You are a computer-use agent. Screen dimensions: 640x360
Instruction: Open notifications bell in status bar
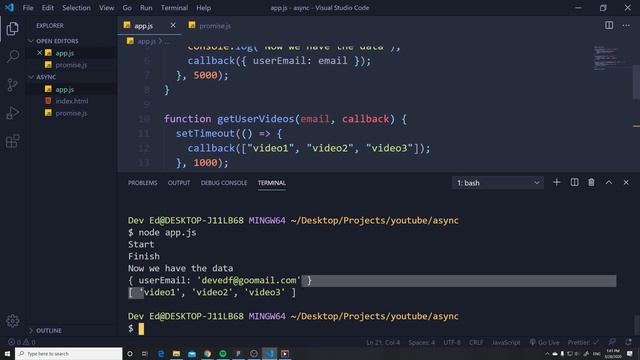pyautogui.click(x=629, y=342)
